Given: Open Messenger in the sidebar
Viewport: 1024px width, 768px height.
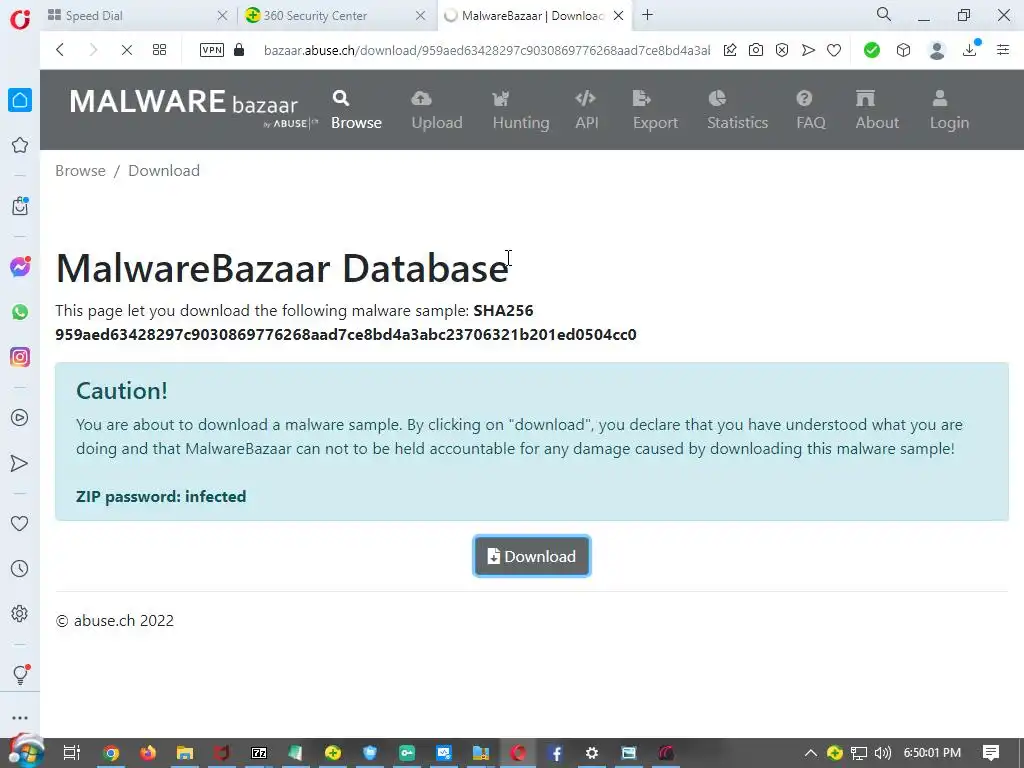Looking at the screenshot, I should tap(20, 266).
